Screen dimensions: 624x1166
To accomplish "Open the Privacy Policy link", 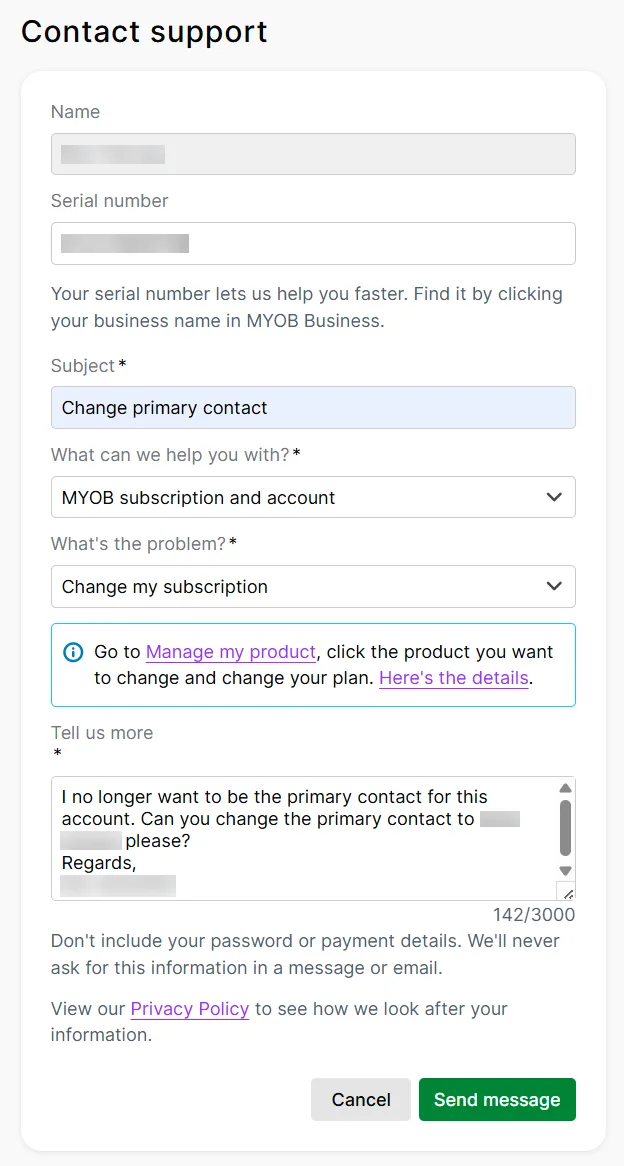I will coord(190,1009).
